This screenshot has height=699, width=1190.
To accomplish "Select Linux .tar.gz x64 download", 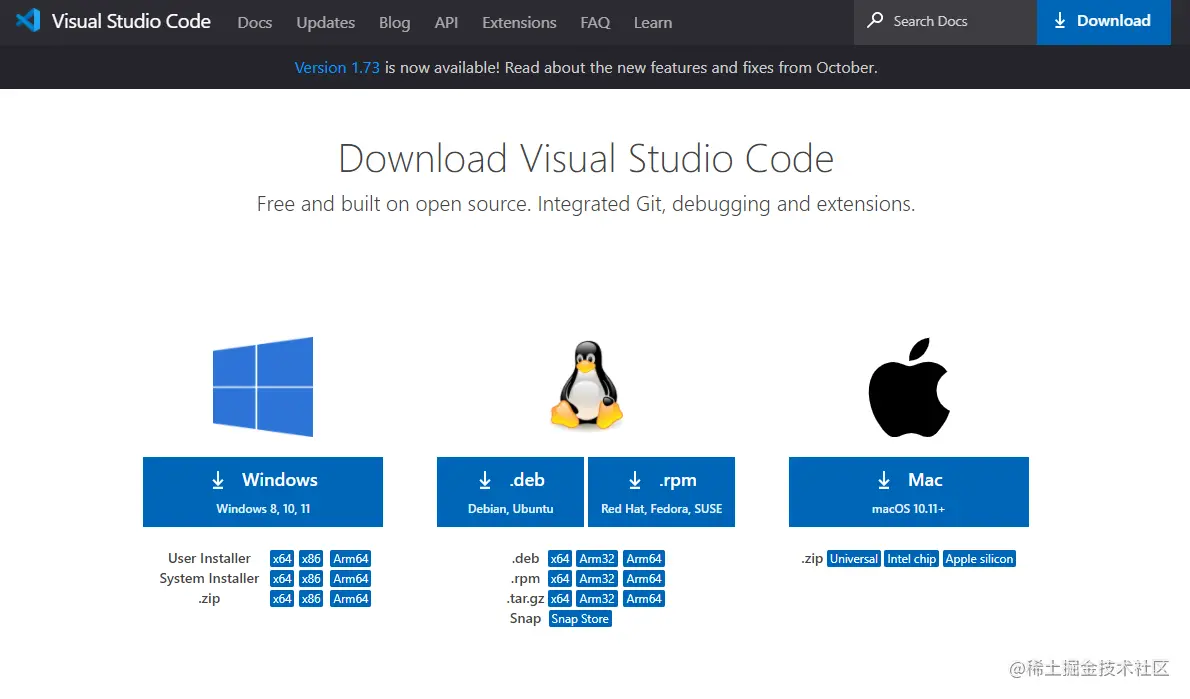I will pyautogui.click(x=560, y=599).
